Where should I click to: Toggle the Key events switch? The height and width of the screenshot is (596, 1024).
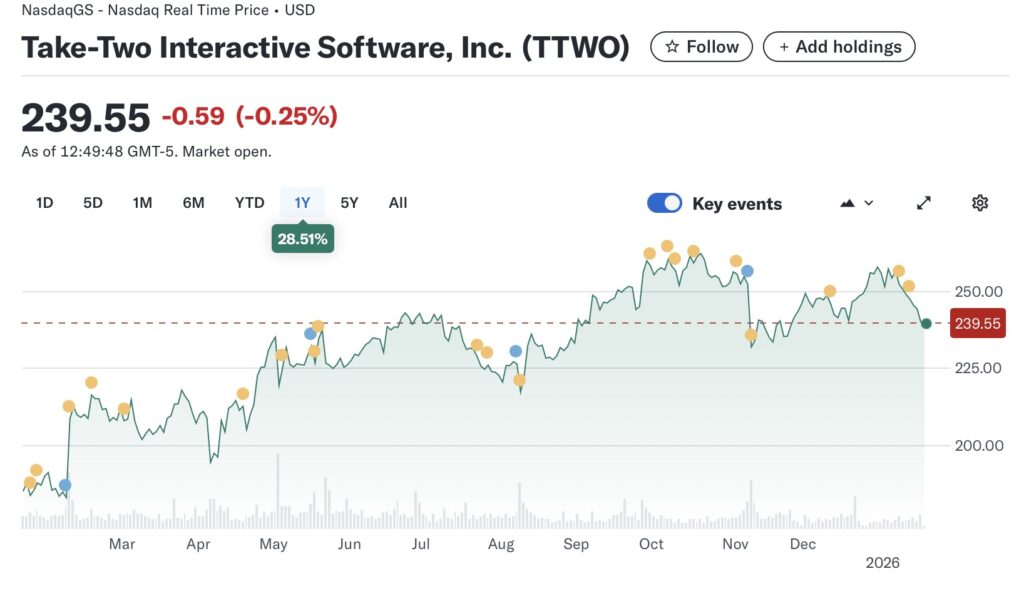click(664, 203)
